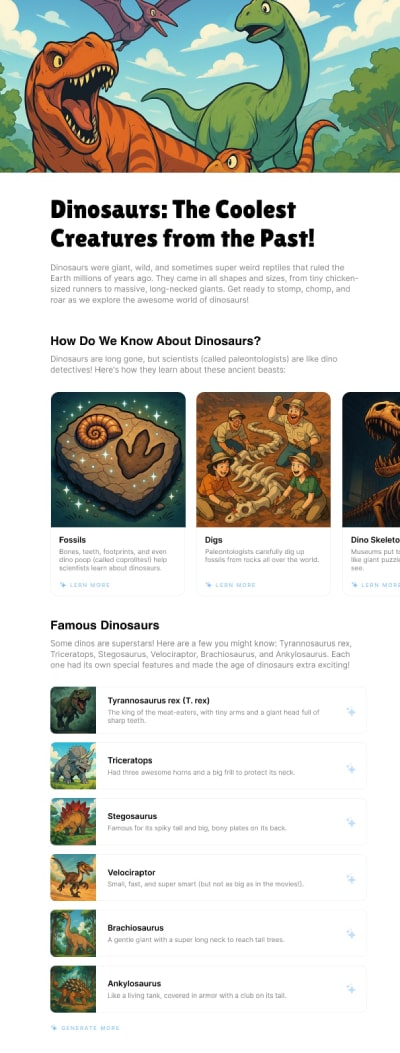Image resolution: width=400 pixels, height=1053 pixels.
Task: Select the Velociraptor list title
Action: pyautogui.click(x=131, y=872)
